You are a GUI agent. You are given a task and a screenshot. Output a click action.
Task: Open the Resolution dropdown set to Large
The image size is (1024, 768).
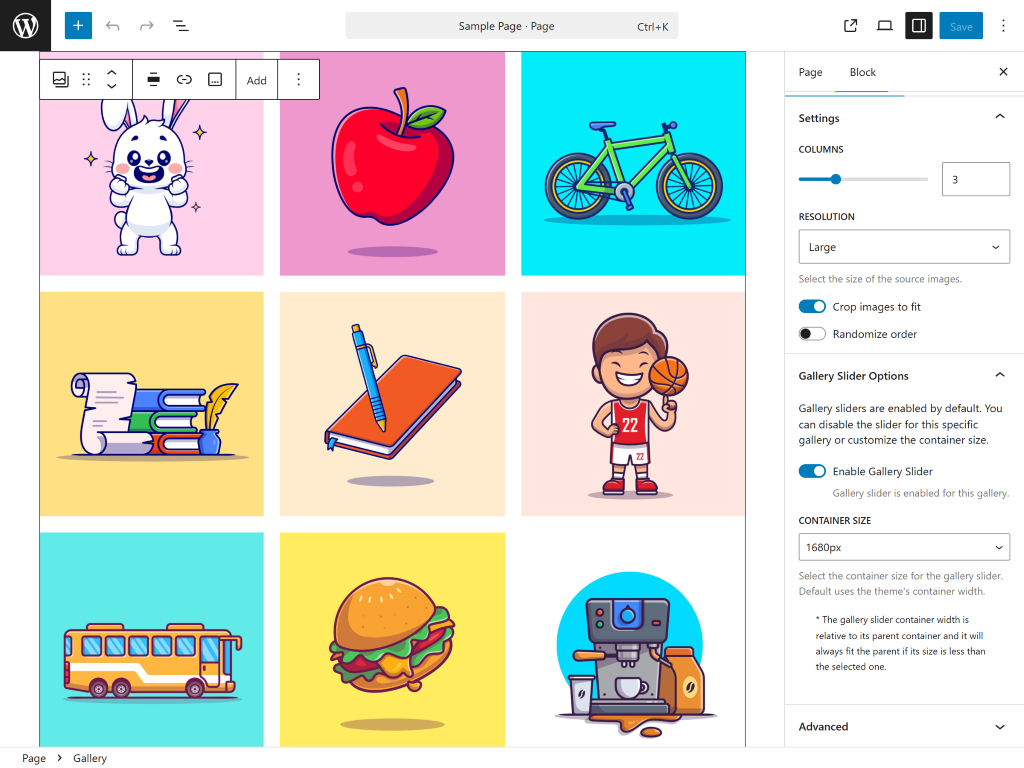903,247
